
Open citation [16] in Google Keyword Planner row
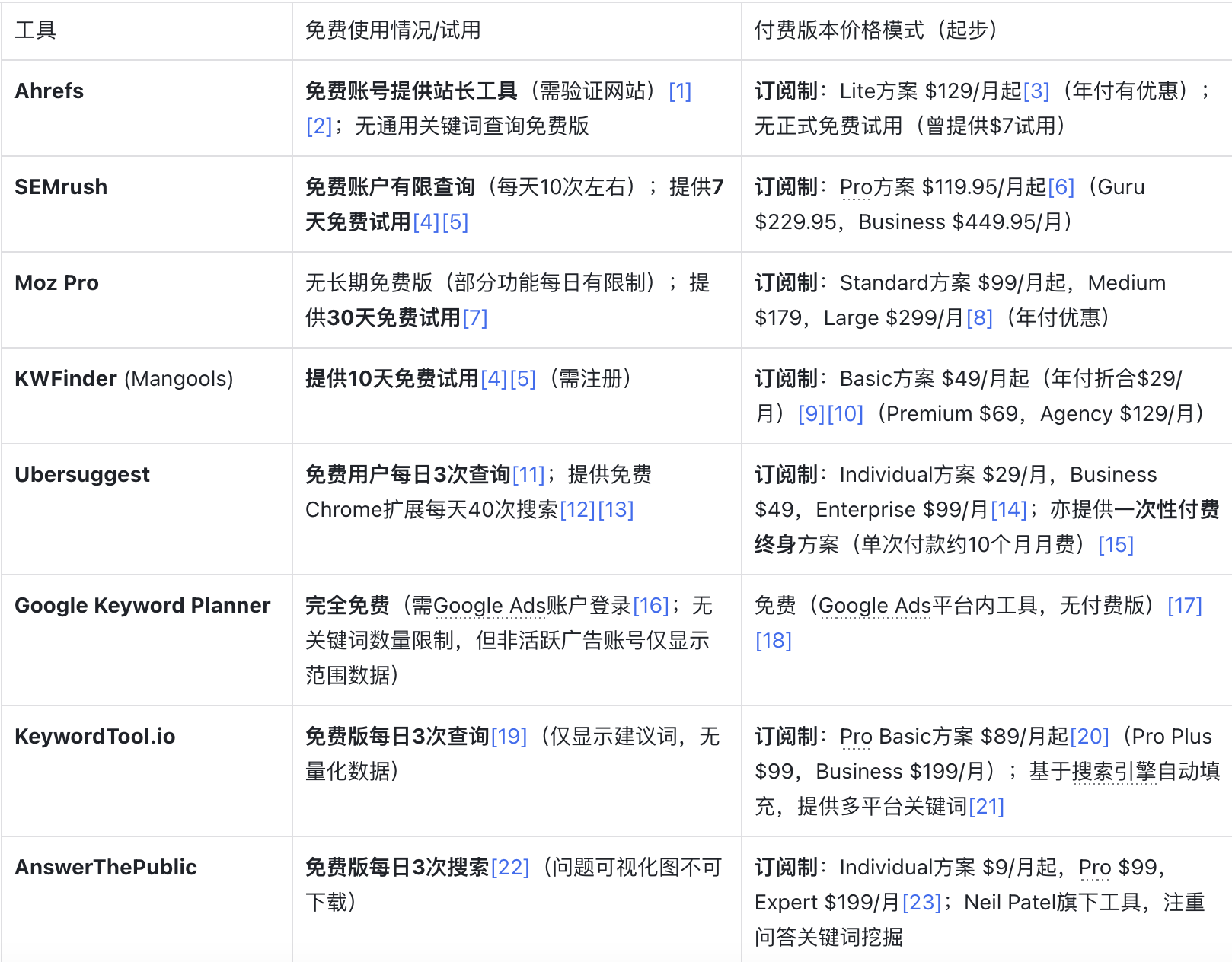click(652, 605)
